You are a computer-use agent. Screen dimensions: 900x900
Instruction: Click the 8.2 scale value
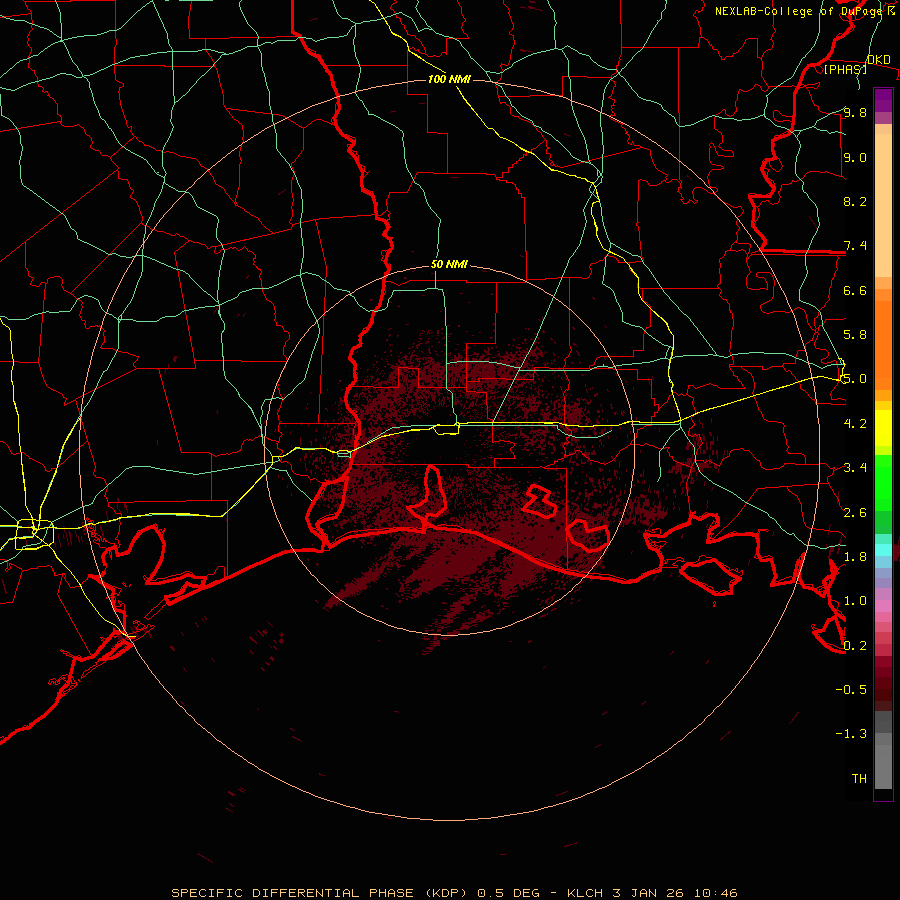point(855,201)
